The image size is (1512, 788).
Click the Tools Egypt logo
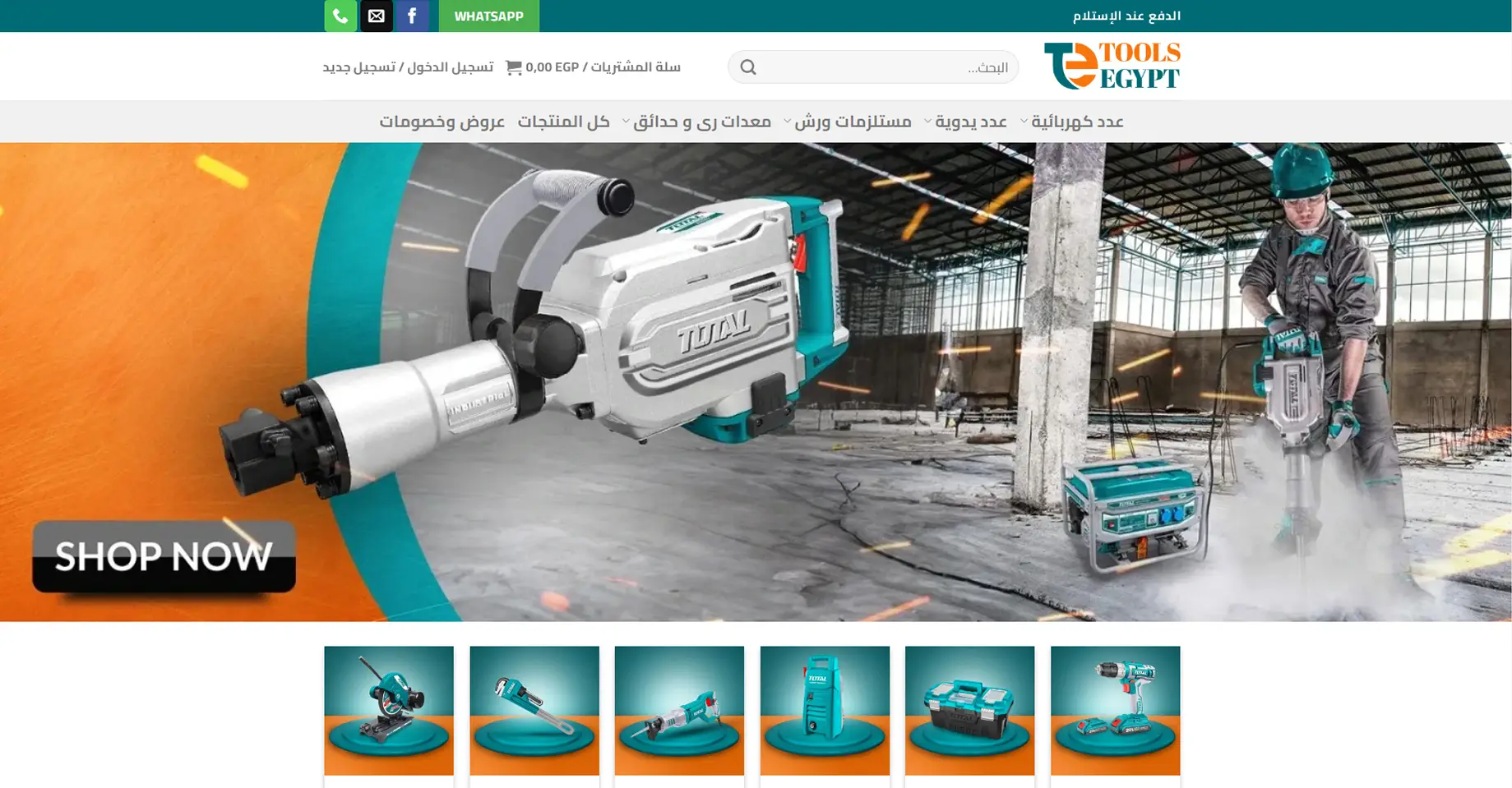[1112, 66]
